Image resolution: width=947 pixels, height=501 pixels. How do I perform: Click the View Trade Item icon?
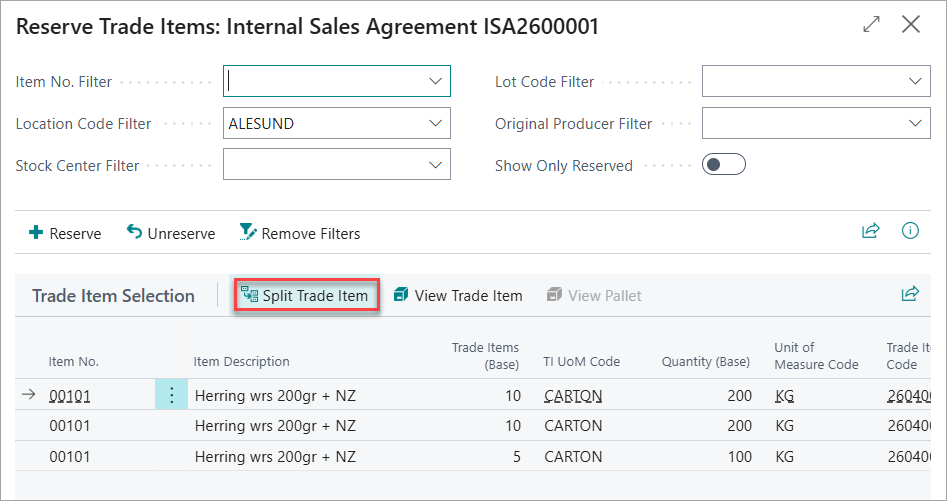pos(400,295)
